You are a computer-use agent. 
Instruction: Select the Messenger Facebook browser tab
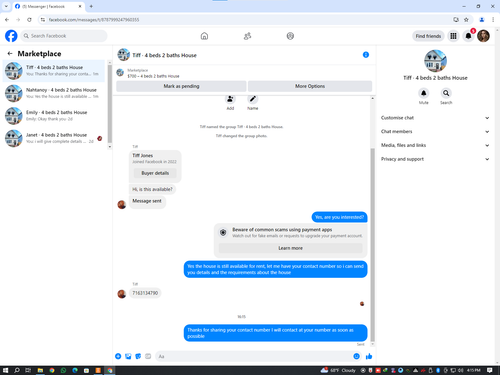pyautogui.click(x=48, y=6)
